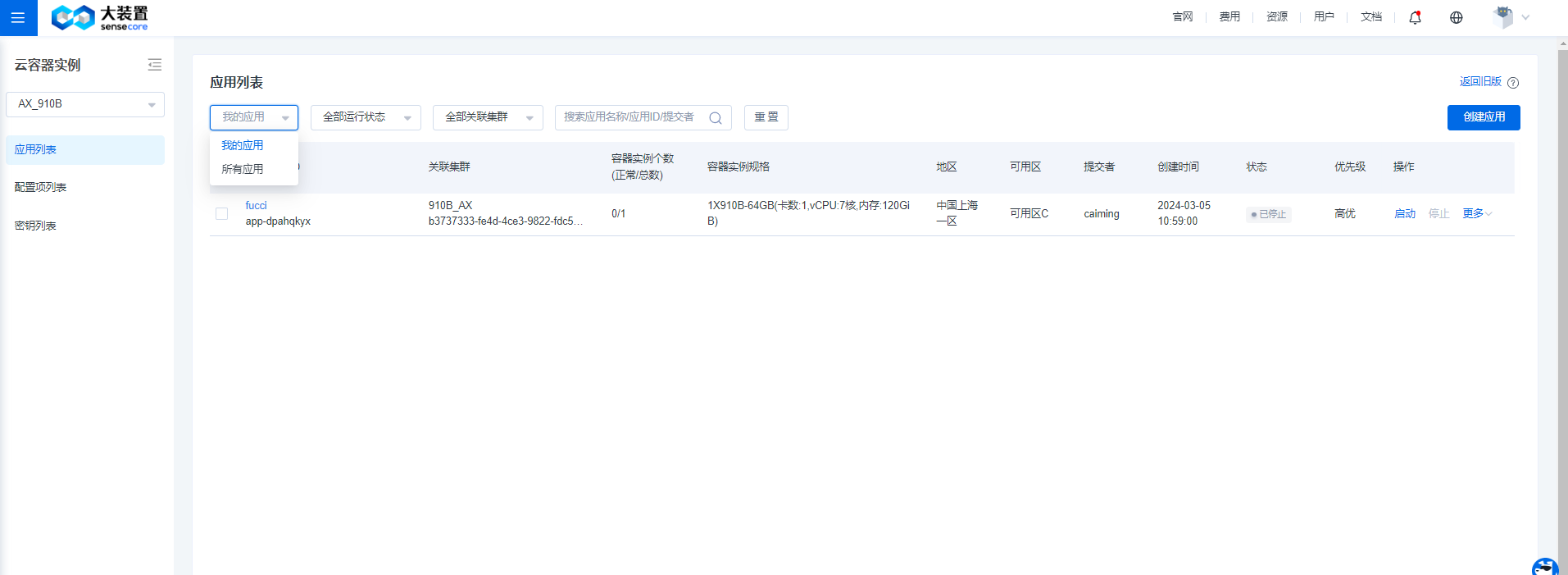Open 配置项列表 in sidebar
This screenshot has width=1568, height=575.
pos(41,188)
